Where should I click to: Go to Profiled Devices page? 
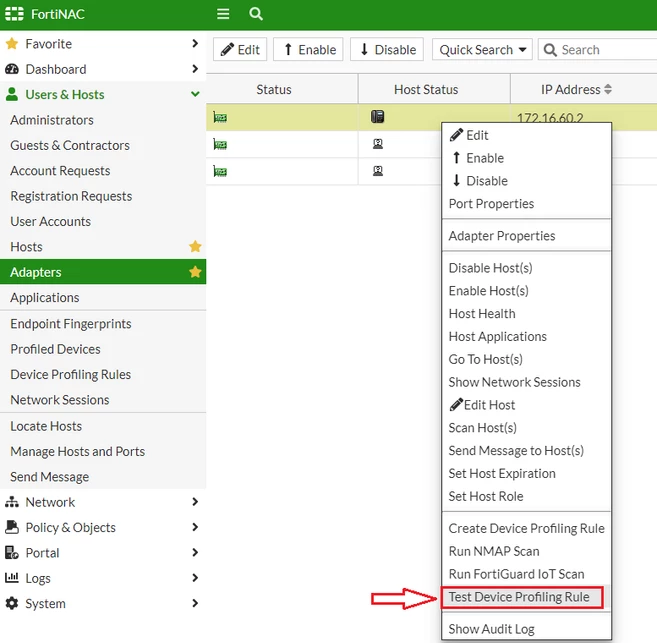click(x=103, y=349)
